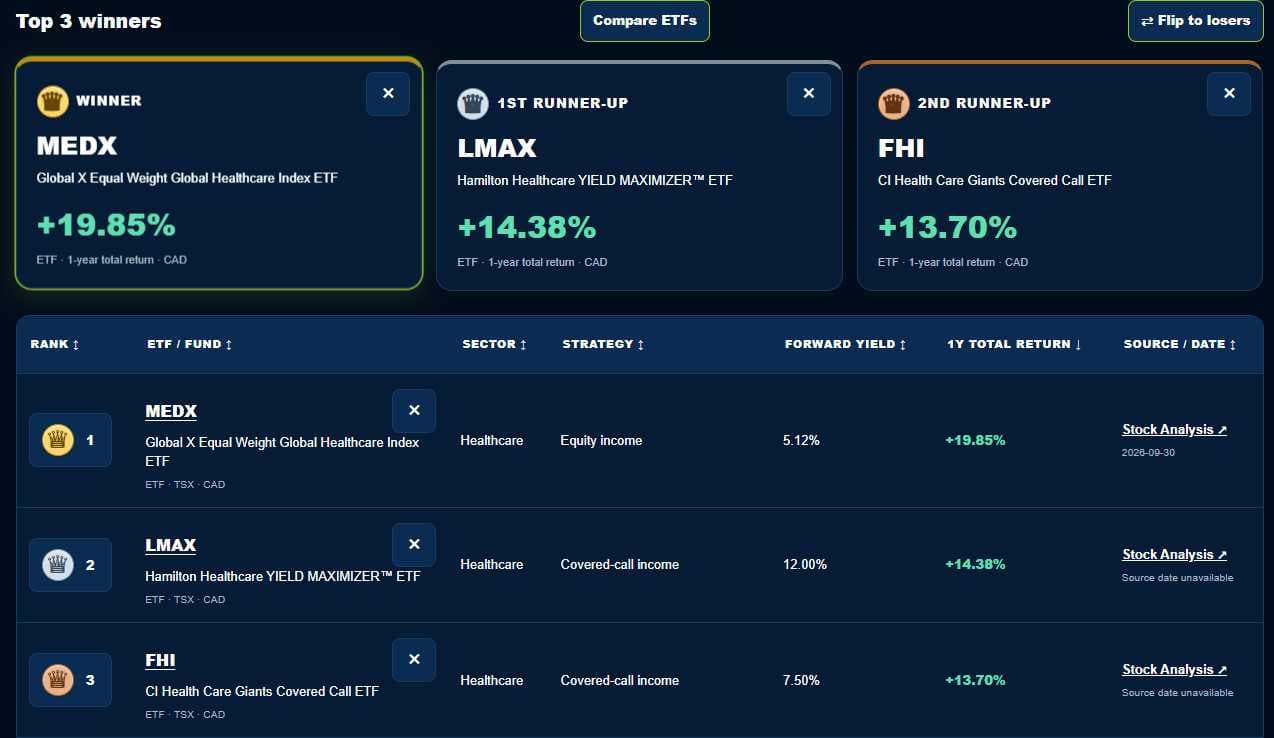Click the silver crown rank 2 badge

coord(70,564)
